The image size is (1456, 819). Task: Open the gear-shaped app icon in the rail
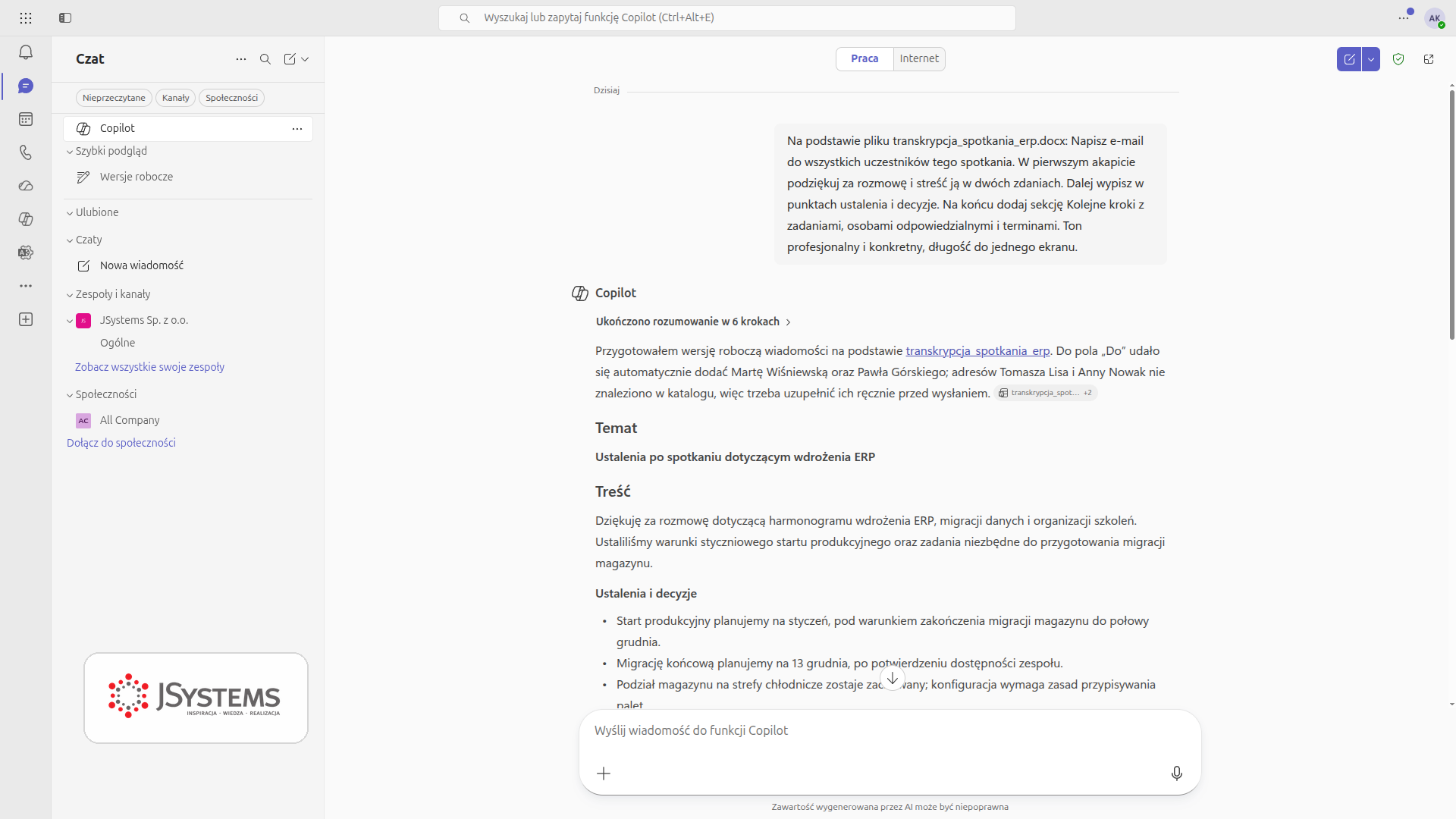coord(26,253)
